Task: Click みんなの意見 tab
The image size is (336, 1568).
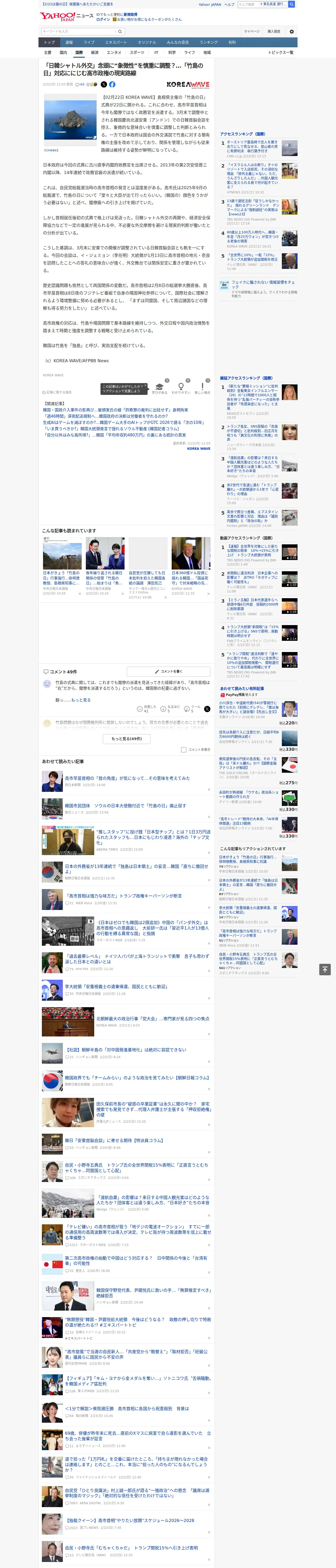Action: pyautogui.click(x=177, y=42)
